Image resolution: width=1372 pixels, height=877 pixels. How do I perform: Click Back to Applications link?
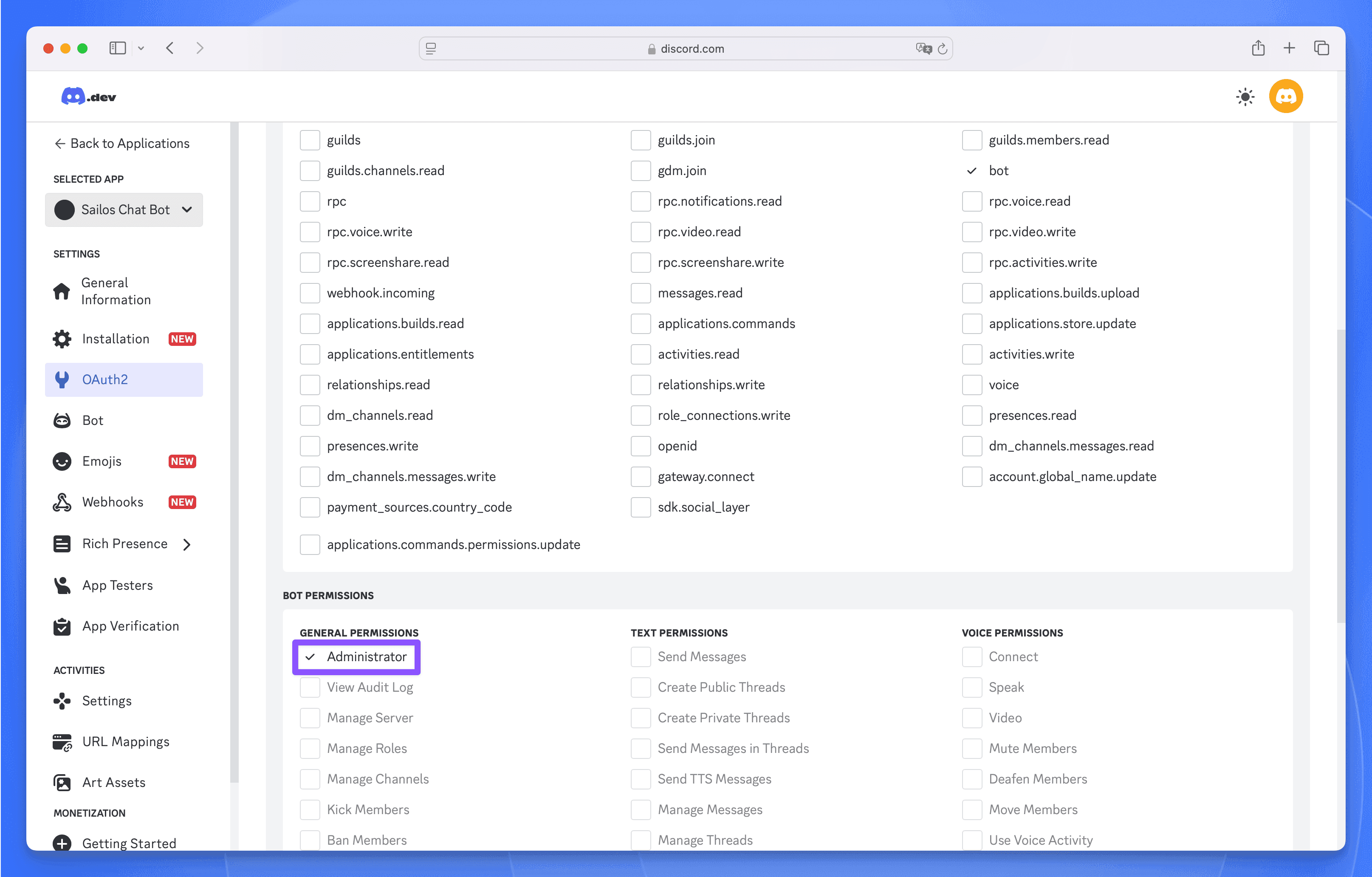[122, 144]
